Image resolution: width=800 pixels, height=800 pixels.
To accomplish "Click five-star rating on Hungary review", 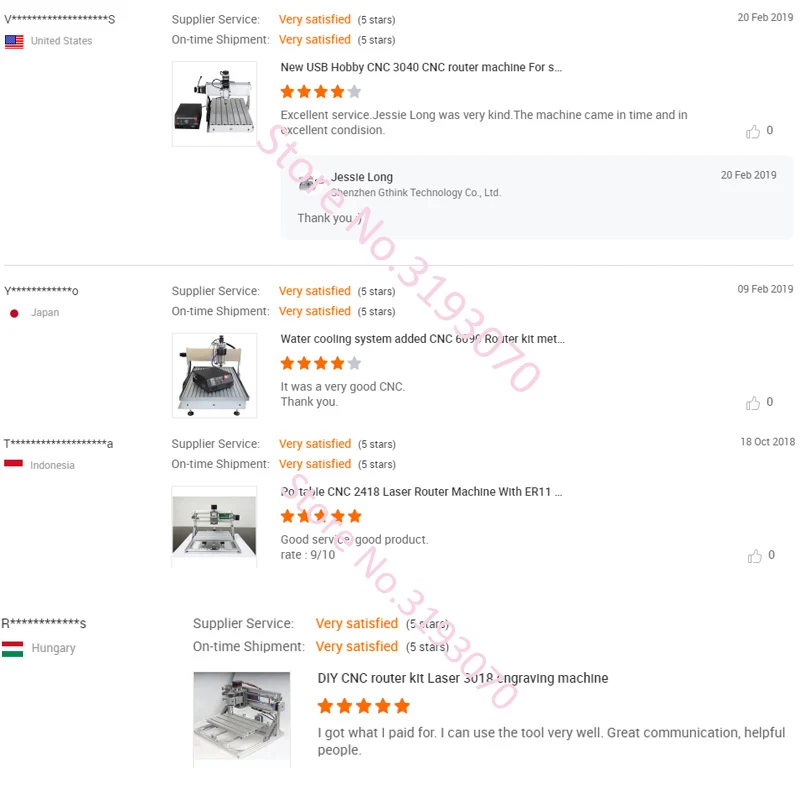I will (364, 706).
